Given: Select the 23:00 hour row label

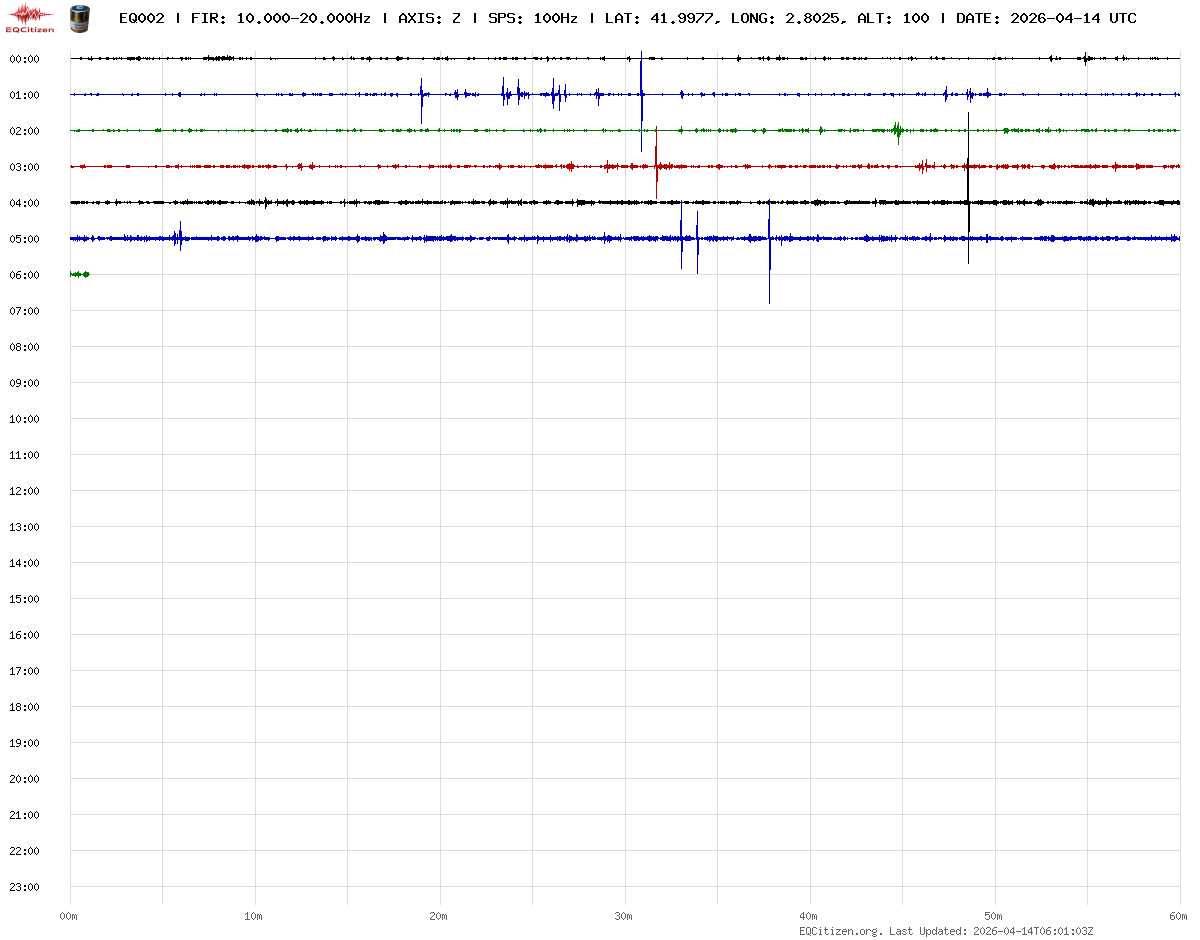Looking at the screenshot, I should [x=24, y=887].
